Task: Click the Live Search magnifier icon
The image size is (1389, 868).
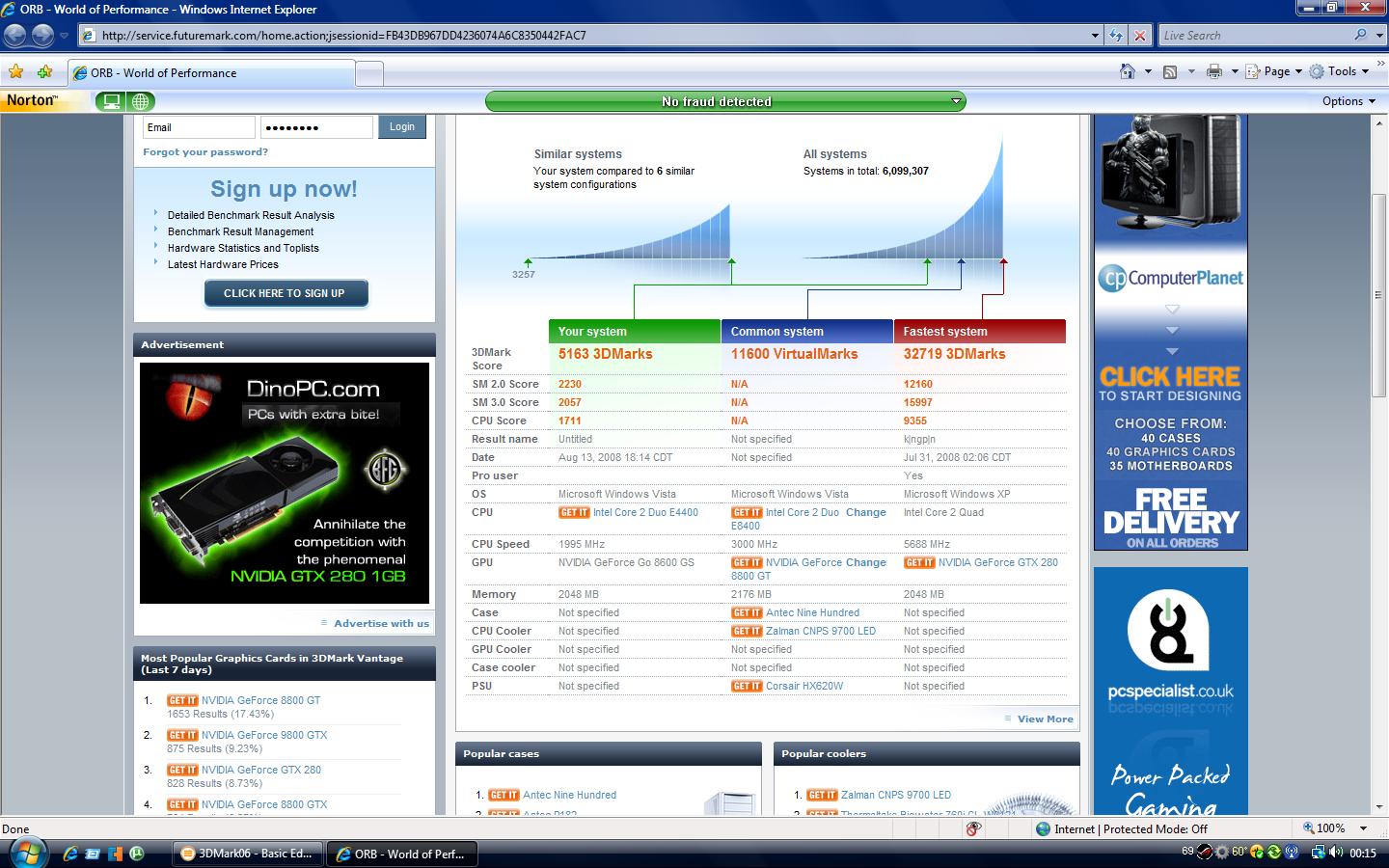Action: coord(1360,35)
